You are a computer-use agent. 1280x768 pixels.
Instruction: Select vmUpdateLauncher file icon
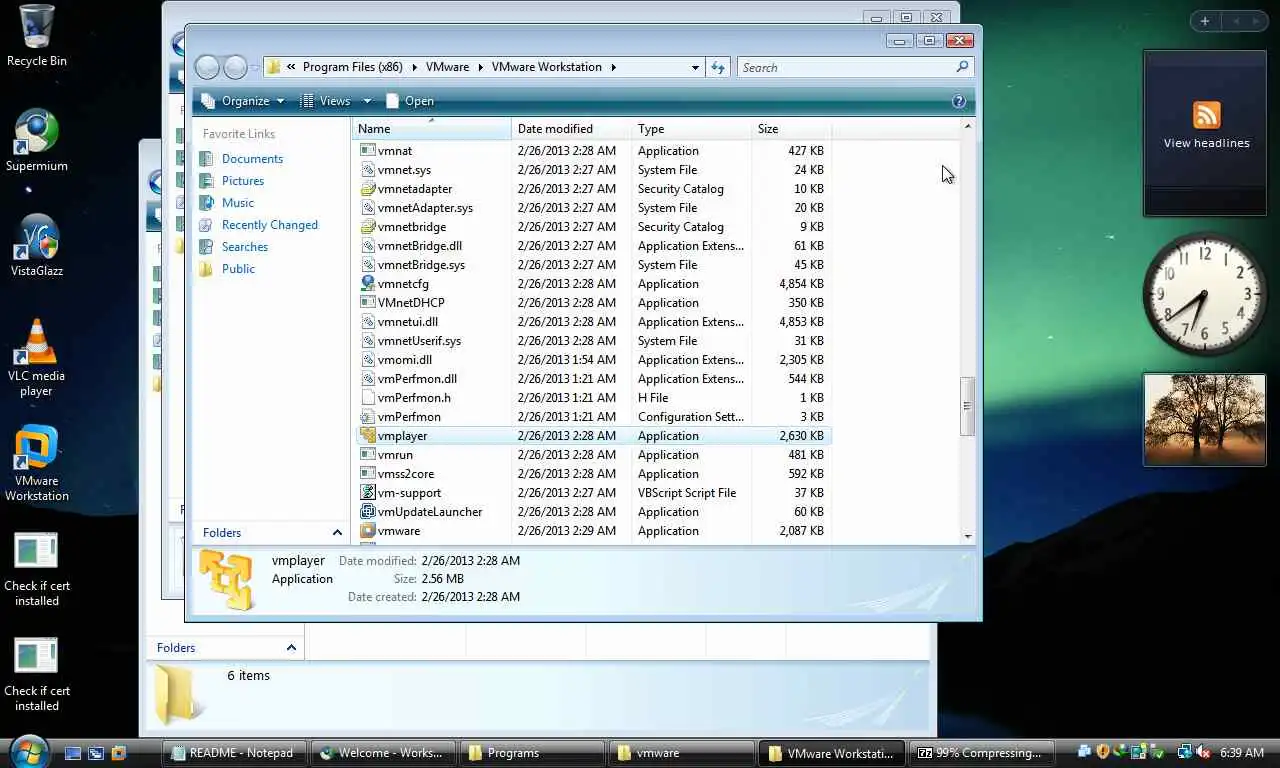(x=367, y=512)
